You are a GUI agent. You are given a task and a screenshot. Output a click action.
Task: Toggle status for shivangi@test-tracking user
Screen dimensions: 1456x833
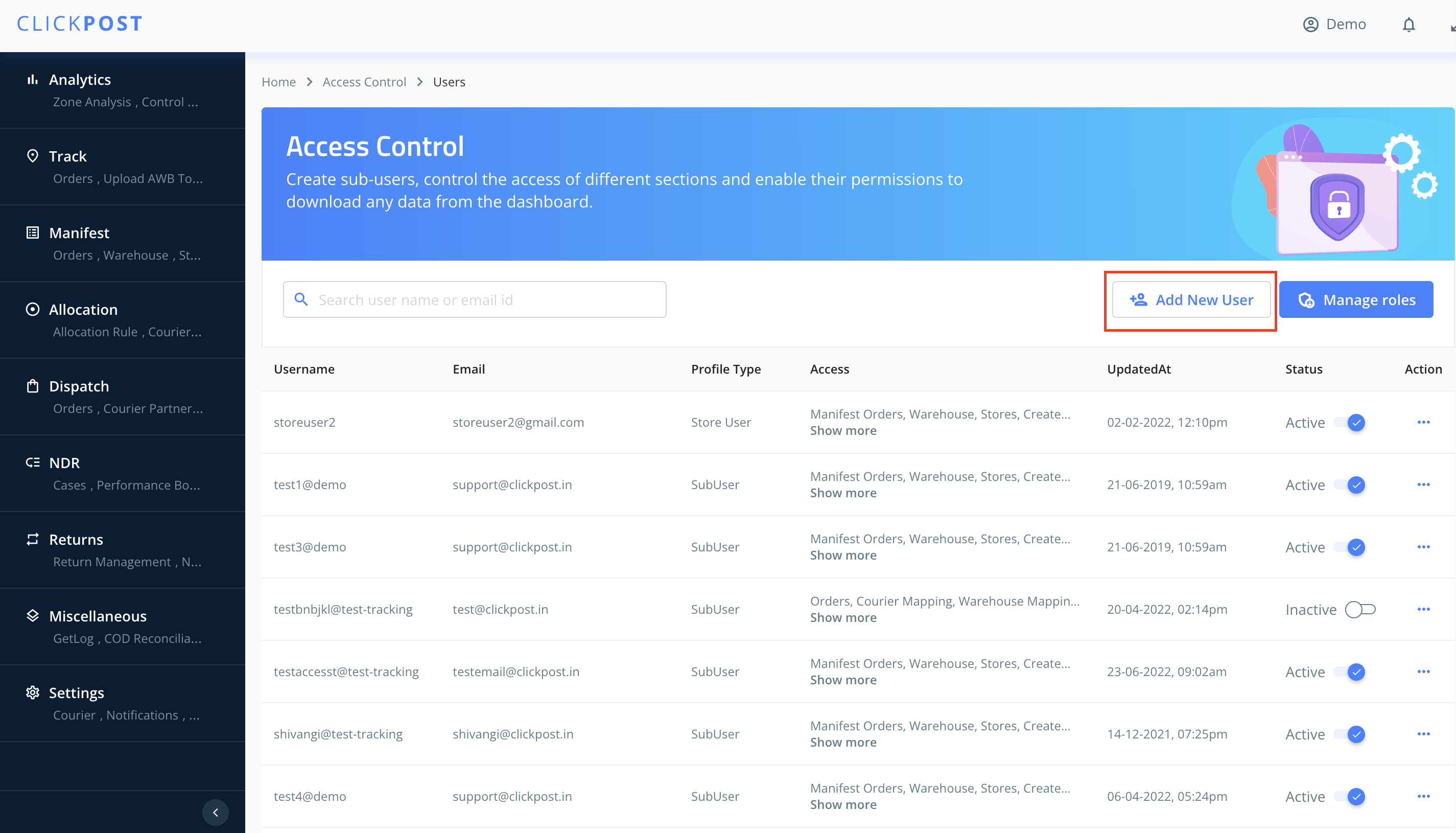coord(1350,734)
